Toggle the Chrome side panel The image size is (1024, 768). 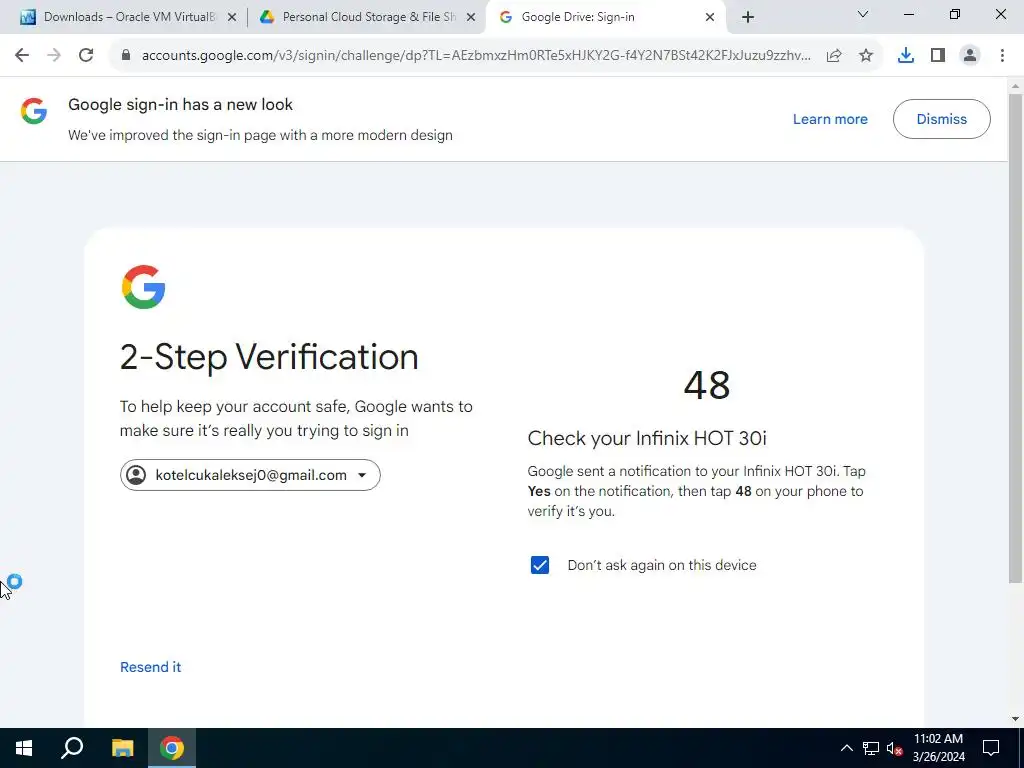pos(938,56)
